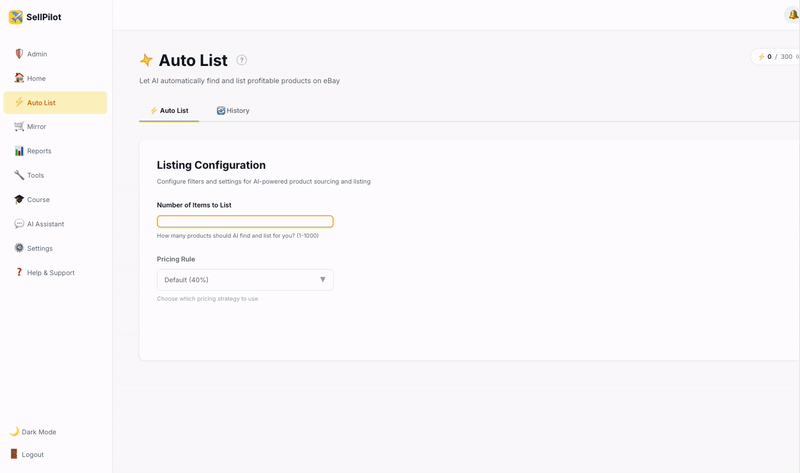Focus the Number of Items to List field

pos(245,222)
